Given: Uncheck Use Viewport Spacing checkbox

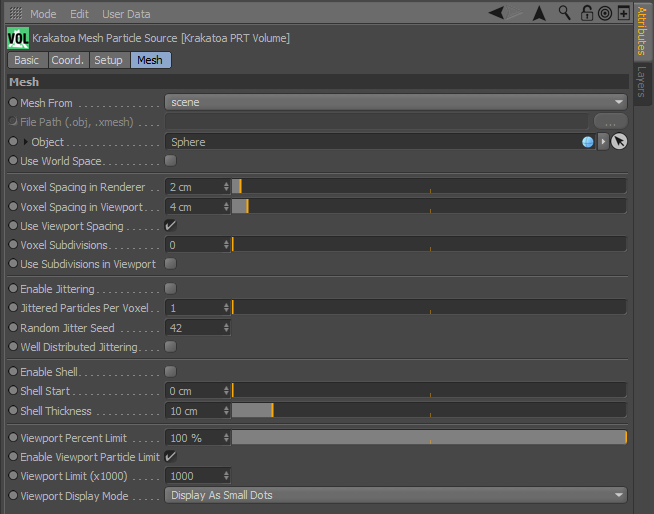Looking at the screenshot, I should click(x=171, y=226).
